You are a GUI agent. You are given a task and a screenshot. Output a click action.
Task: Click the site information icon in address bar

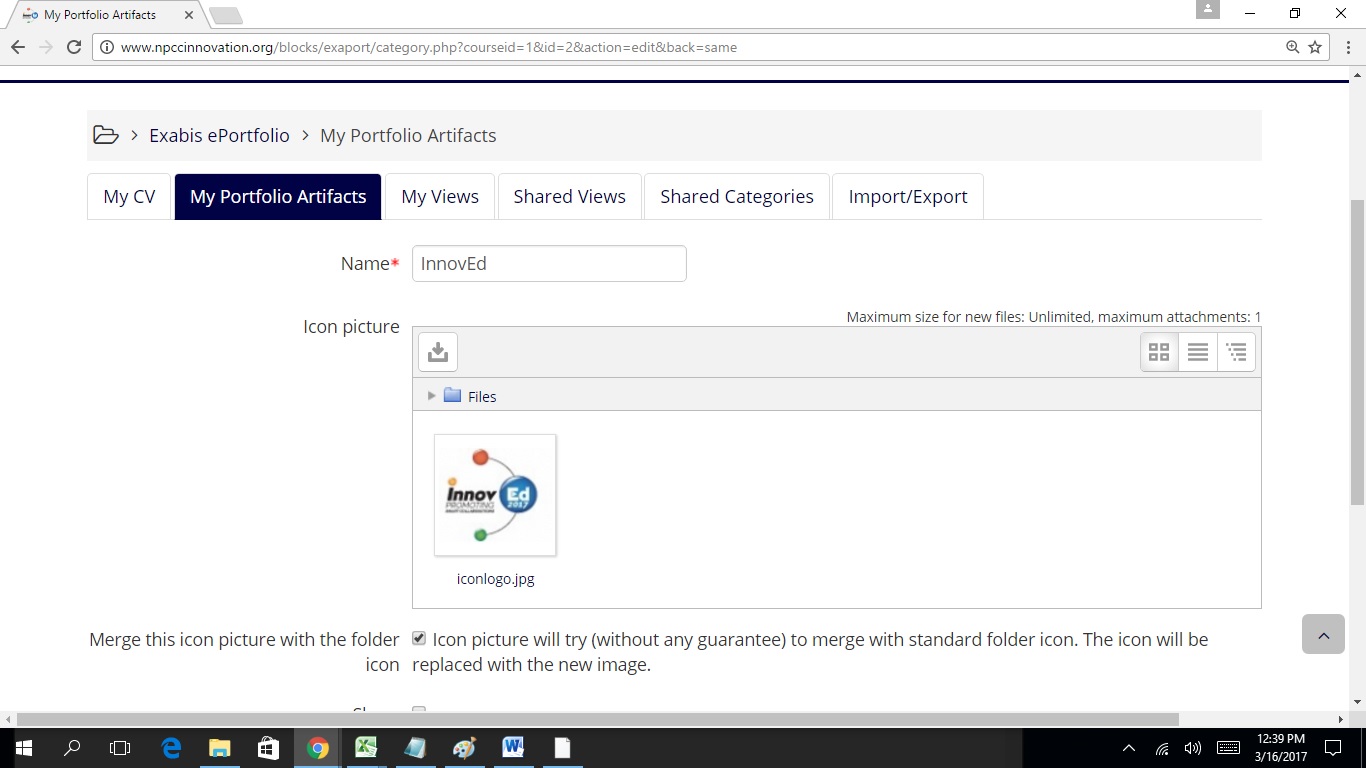pyautogui.click(x=107, y=47)
